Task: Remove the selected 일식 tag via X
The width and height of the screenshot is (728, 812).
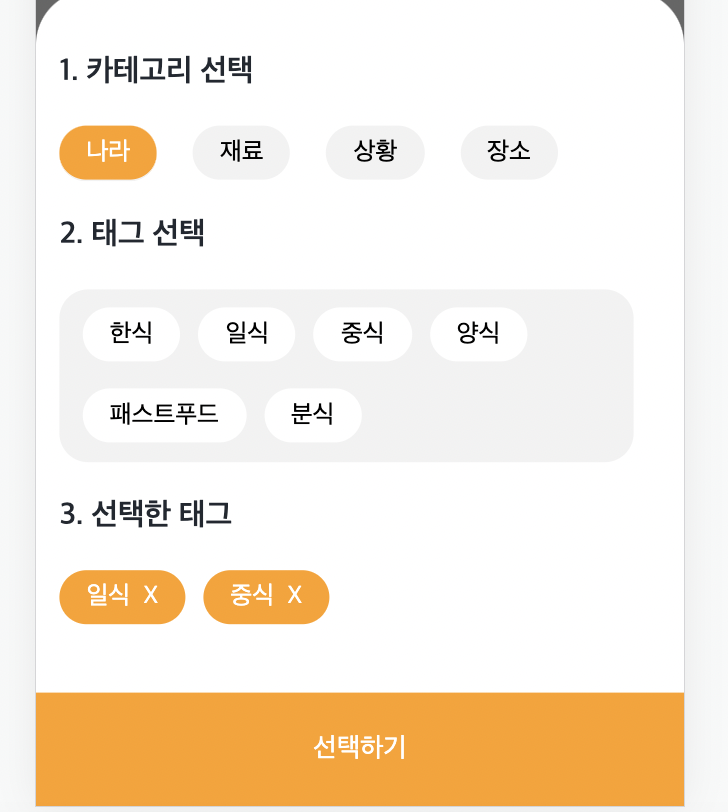Action: tap(151, 596)
